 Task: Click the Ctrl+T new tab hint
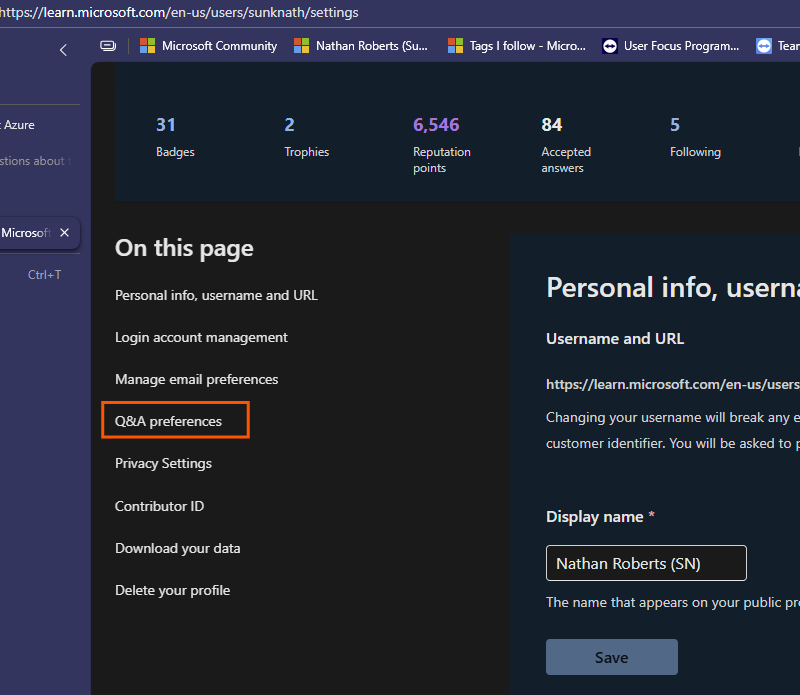click(44, 275)
